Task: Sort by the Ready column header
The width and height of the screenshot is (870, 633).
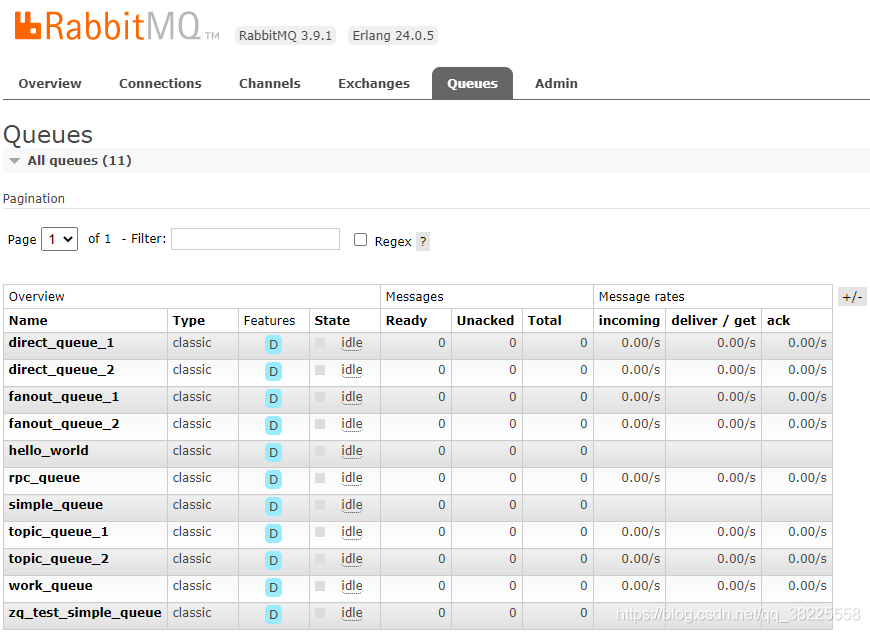Action: pos(406,321)
